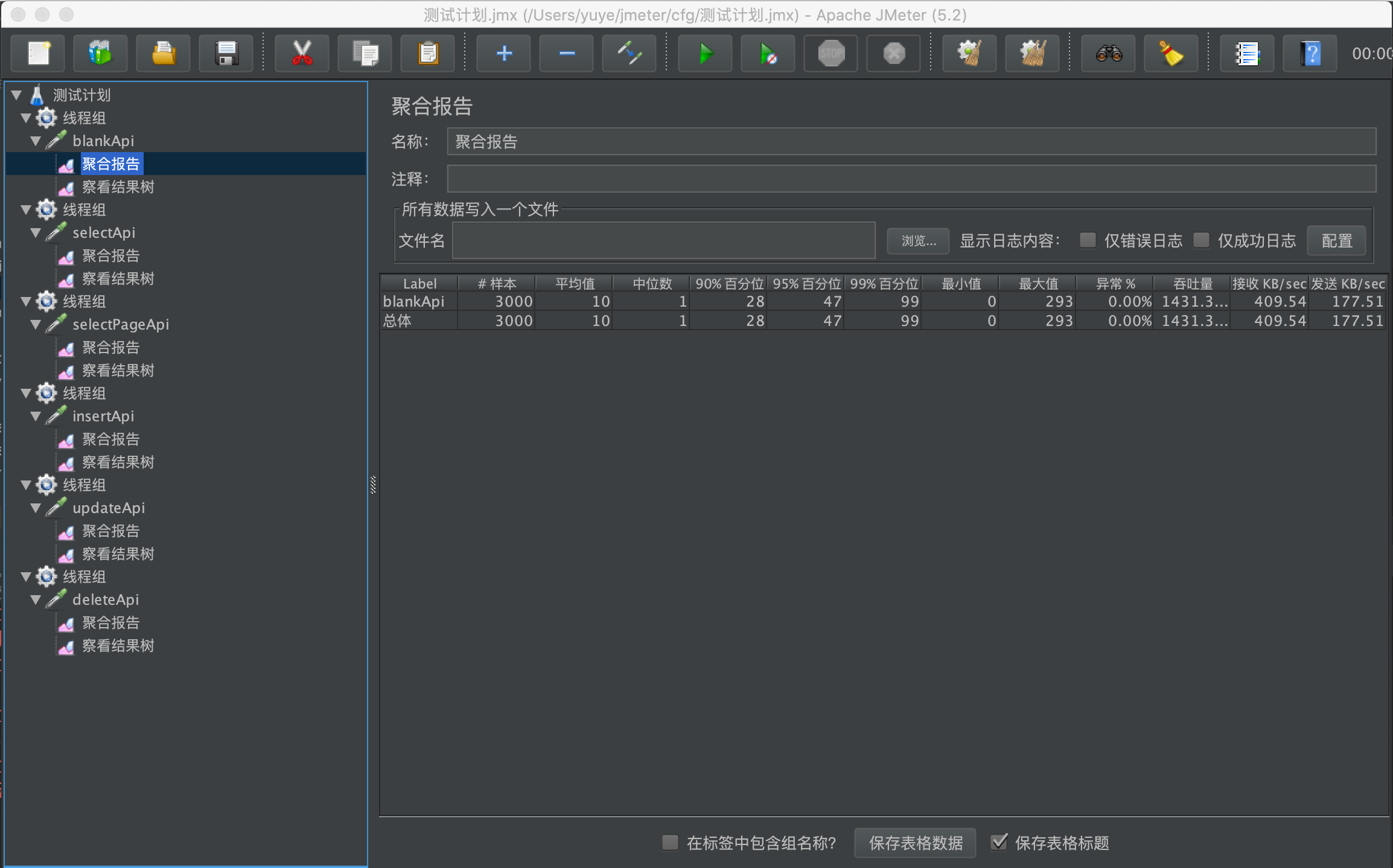This screenshot has height=868, width=1393.
Task: Open Search with binoculars icon
Action: 1109,54
